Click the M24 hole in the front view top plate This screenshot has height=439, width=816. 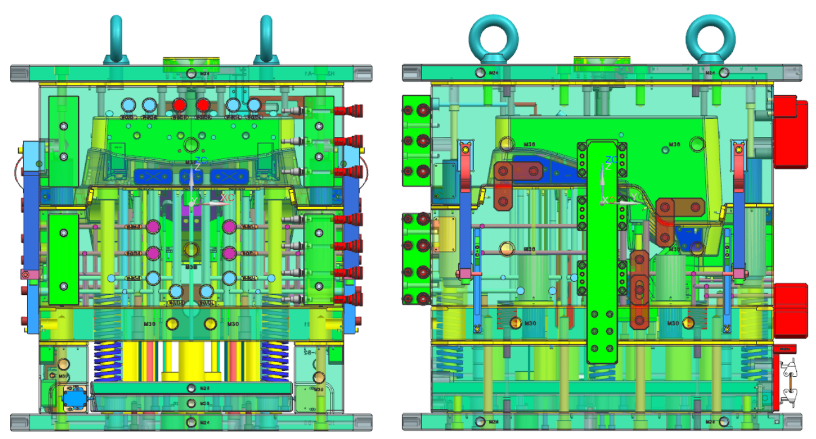[191, 73]
